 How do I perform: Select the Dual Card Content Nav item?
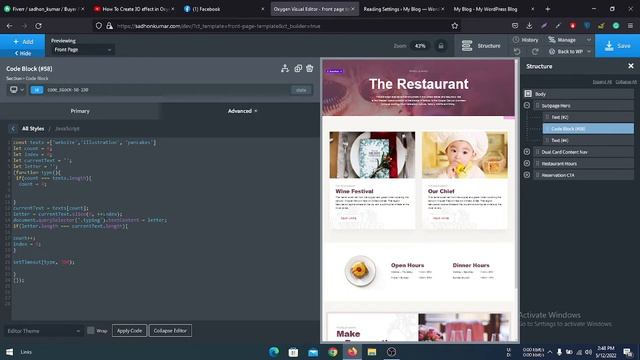click(x=584, y=152)
